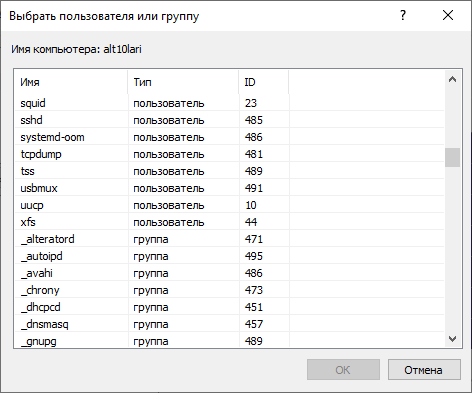Image resolution: width=472 pixels, height=393 pixels.
Task: Click ID value 491 for usbmux
Action: coord(254,188)
